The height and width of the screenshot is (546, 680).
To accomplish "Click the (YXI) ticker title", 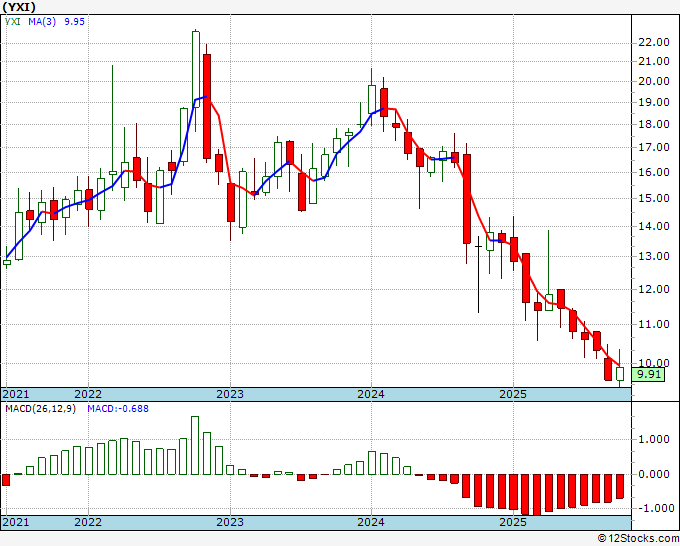I will click(x=19, y=7).
